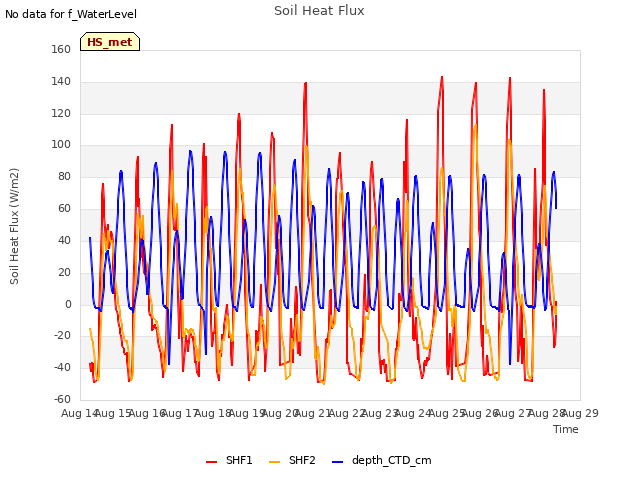Click the red SHF1 legend color swatch

(211, 462)
